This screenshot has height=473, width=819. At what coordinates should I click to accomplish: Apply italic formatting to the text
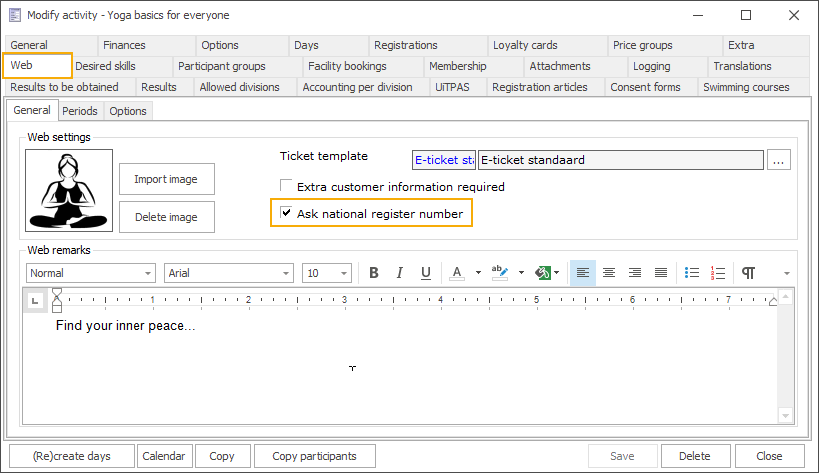tap(400, 273)
